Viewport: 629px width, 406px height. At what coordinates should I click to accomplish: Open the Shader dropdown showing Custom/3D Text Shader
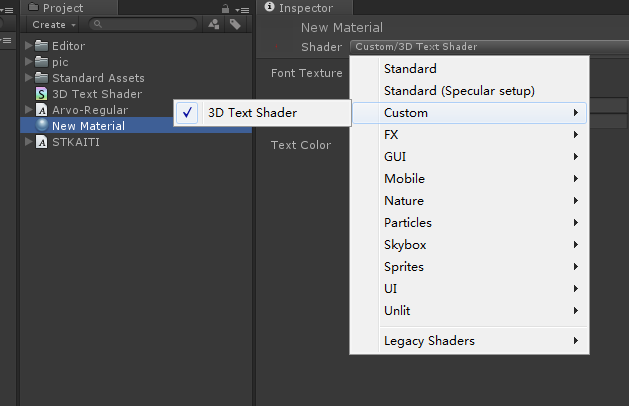coord(489,47)
